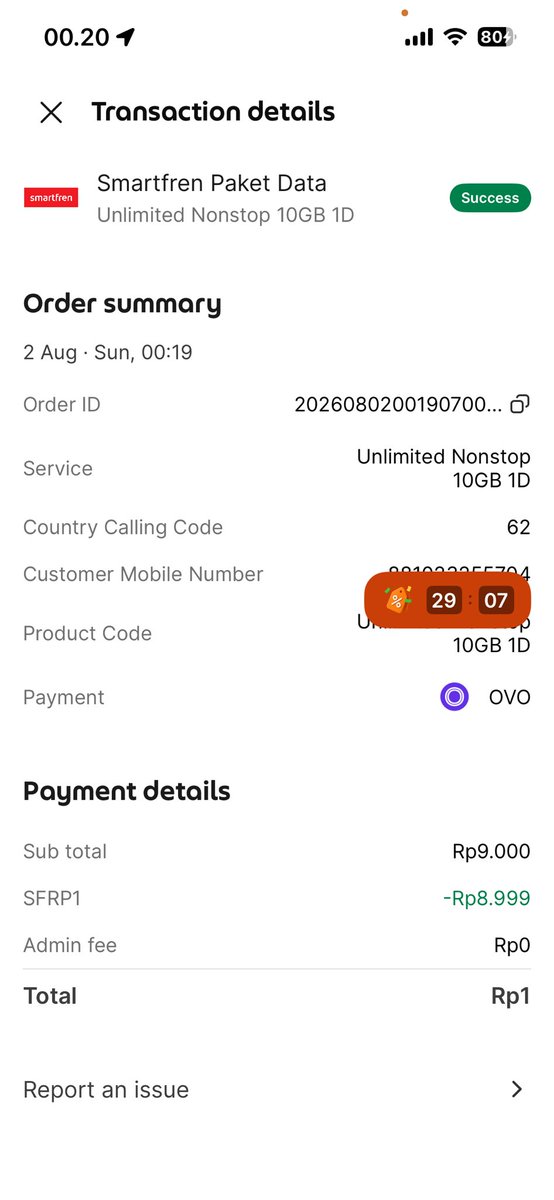Tap the Smartfren logo
This screenshot has height=1200, width=554.
50,198
